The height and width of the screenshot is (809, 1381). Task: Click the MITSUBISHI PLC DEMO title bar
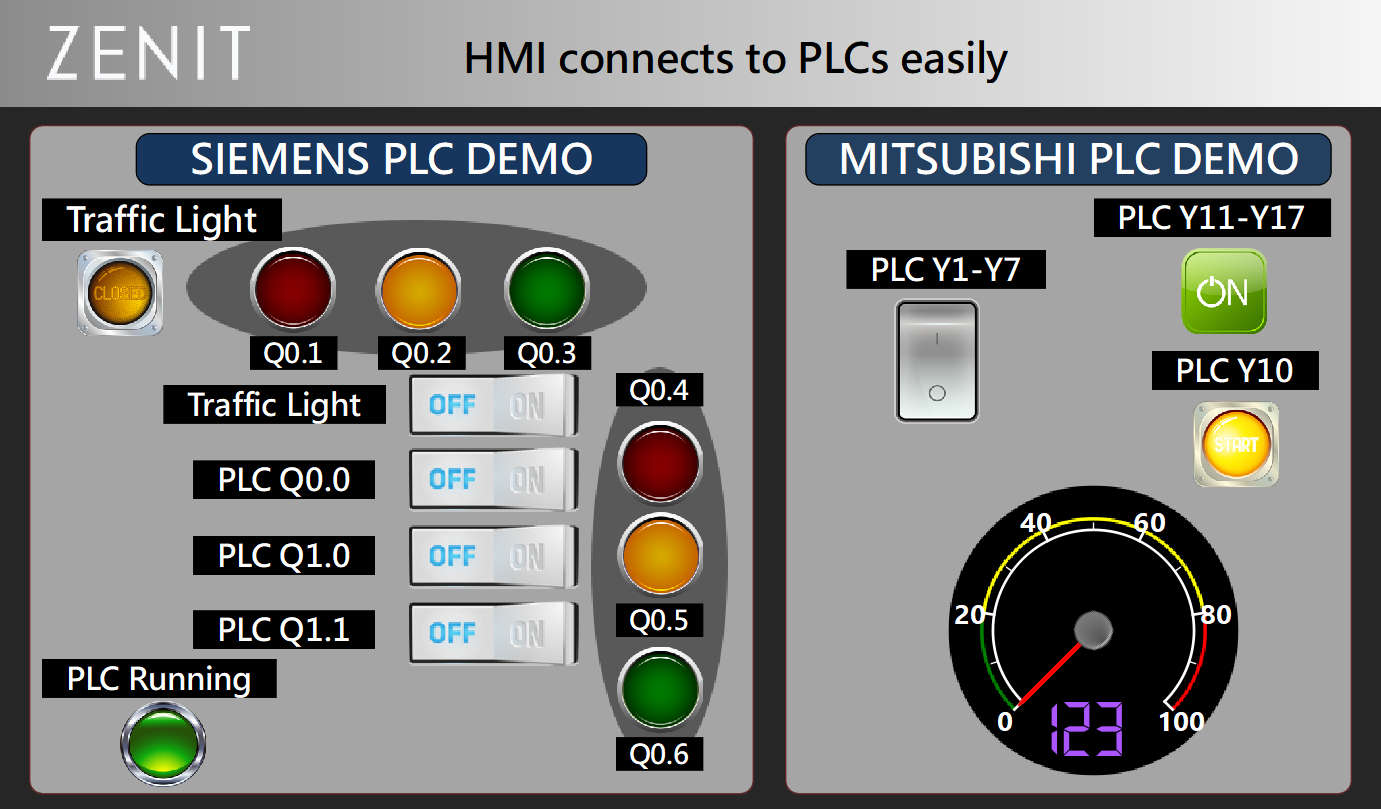pyautogui.click(x=1068, y=158)
